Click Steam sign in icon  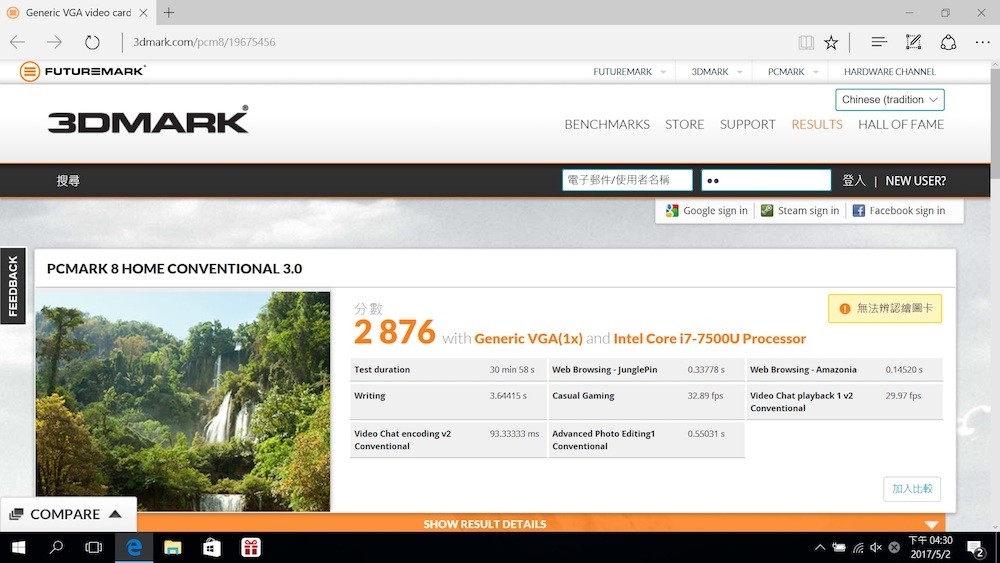click(x=767, y=210)
